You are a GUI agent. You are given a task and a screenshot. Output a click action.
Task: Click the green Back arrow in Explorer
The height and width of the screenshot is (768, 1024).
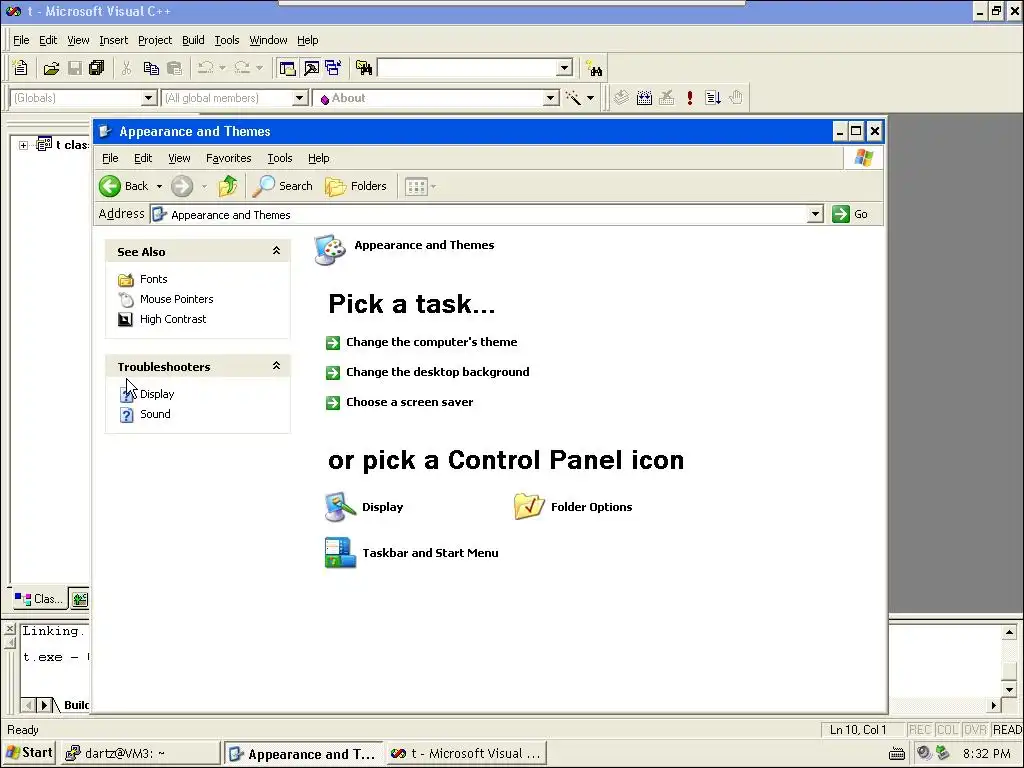(110, 186)
